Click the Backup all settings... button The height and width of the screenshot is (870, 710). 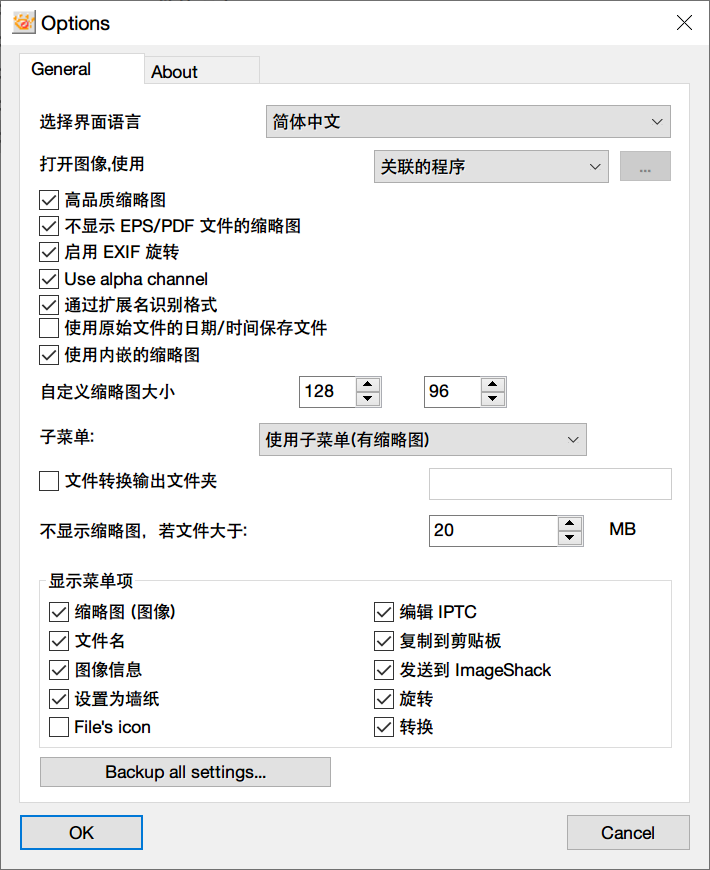[185, 772]
